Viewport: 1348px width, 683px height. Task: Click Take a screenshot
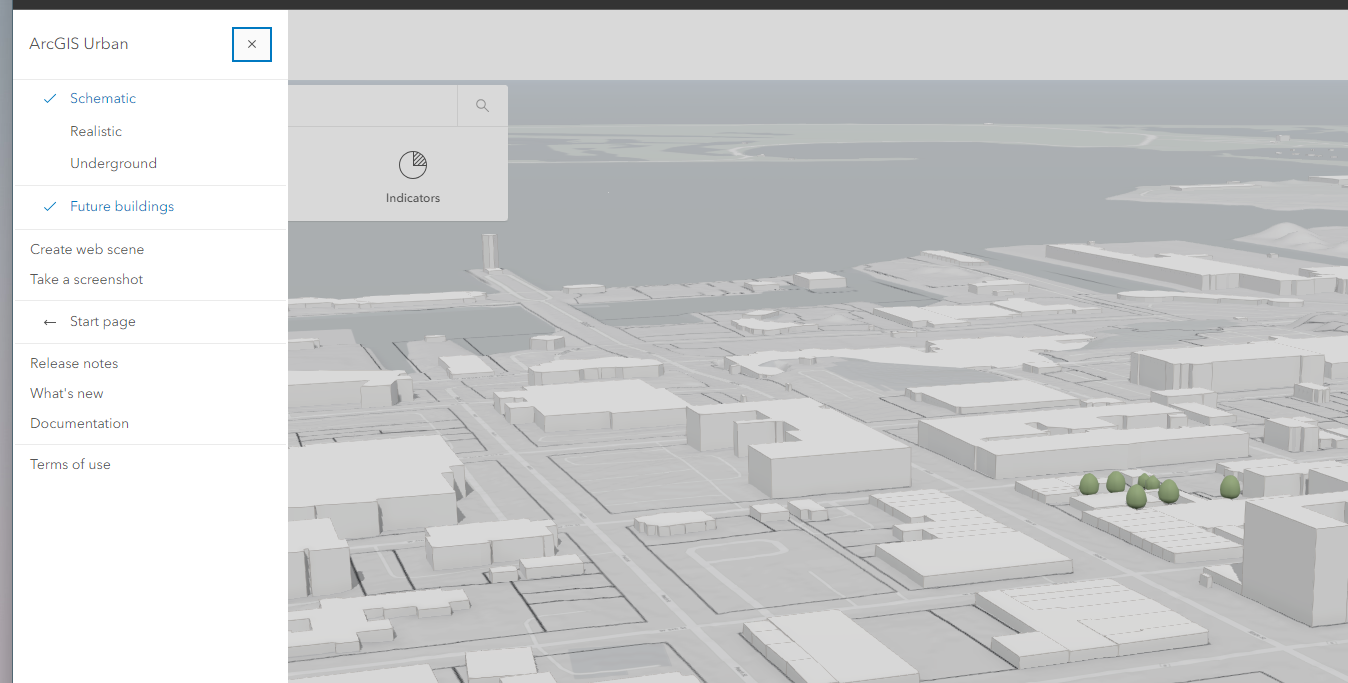(x=86, y=279)
